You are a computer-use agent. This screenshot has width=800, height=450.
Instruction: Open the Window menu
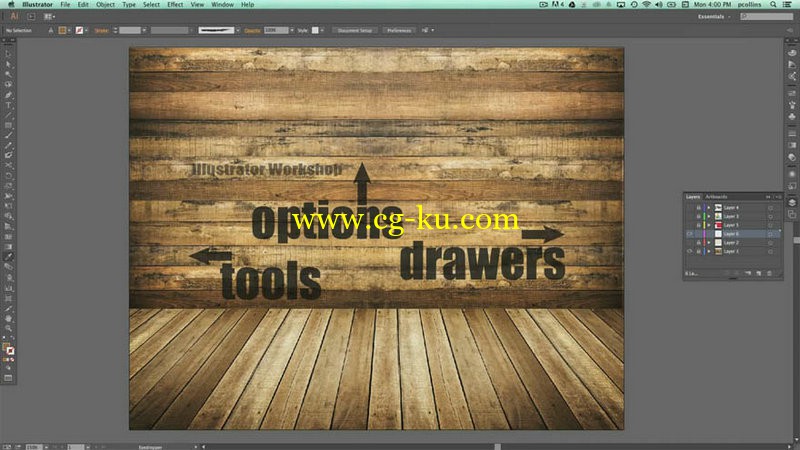coord(222,4)
